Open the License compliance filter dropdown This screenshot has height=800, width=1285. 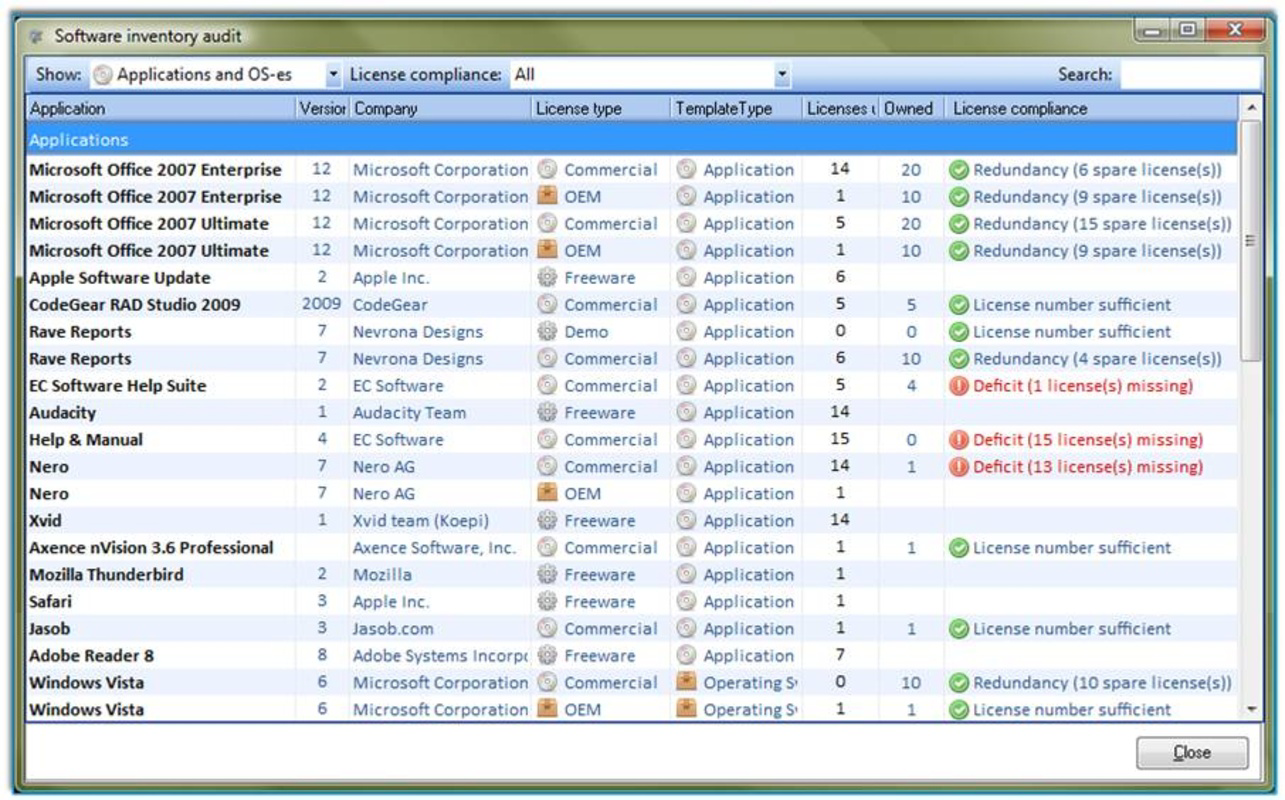click(x=782, y=74)
